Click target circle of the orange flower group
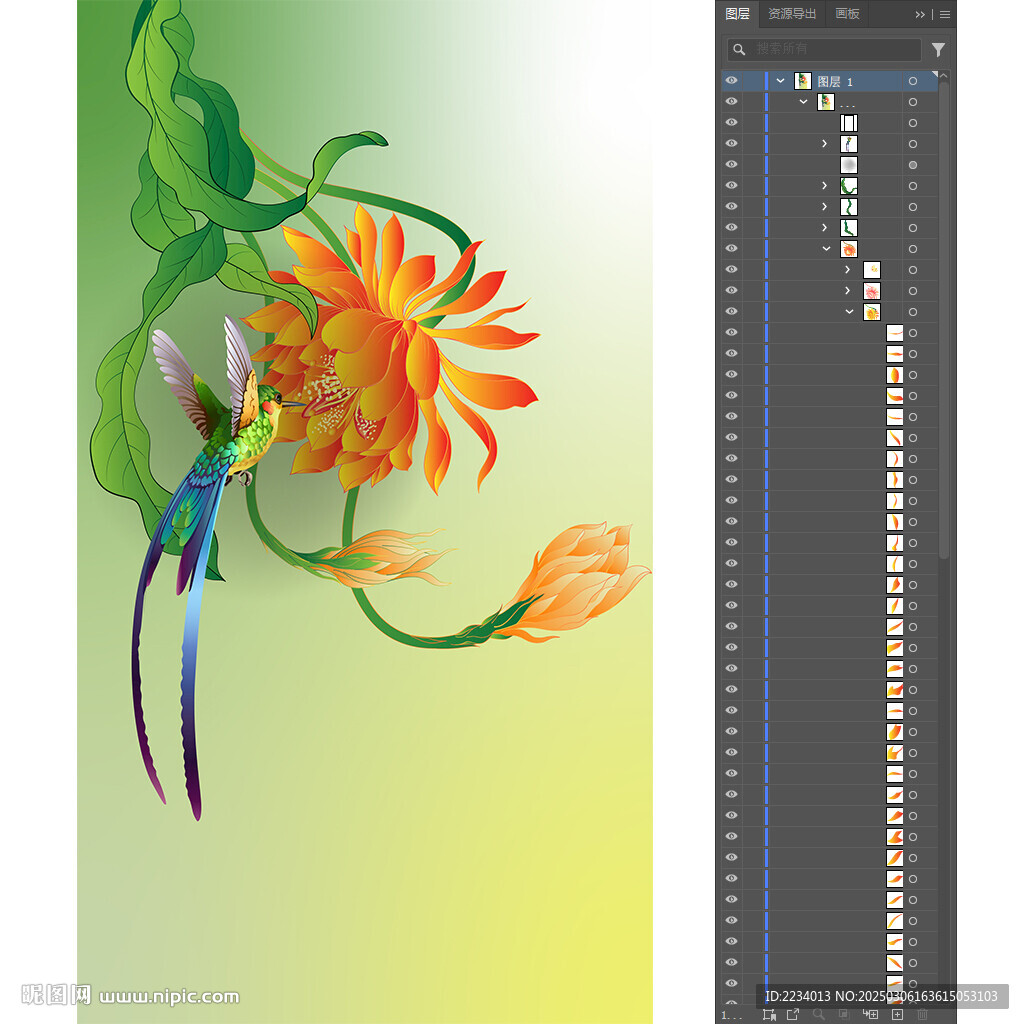 click(913, 249)
